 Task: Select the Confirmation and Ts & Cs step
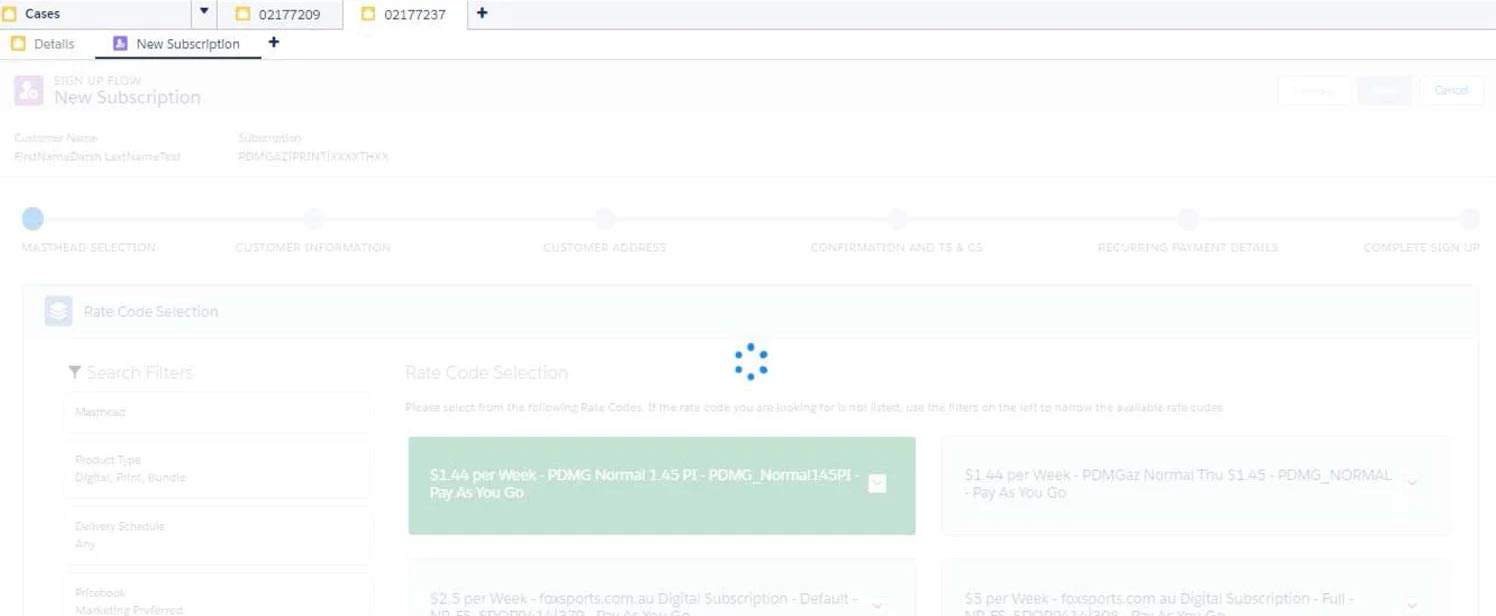[x=897, y=219]
